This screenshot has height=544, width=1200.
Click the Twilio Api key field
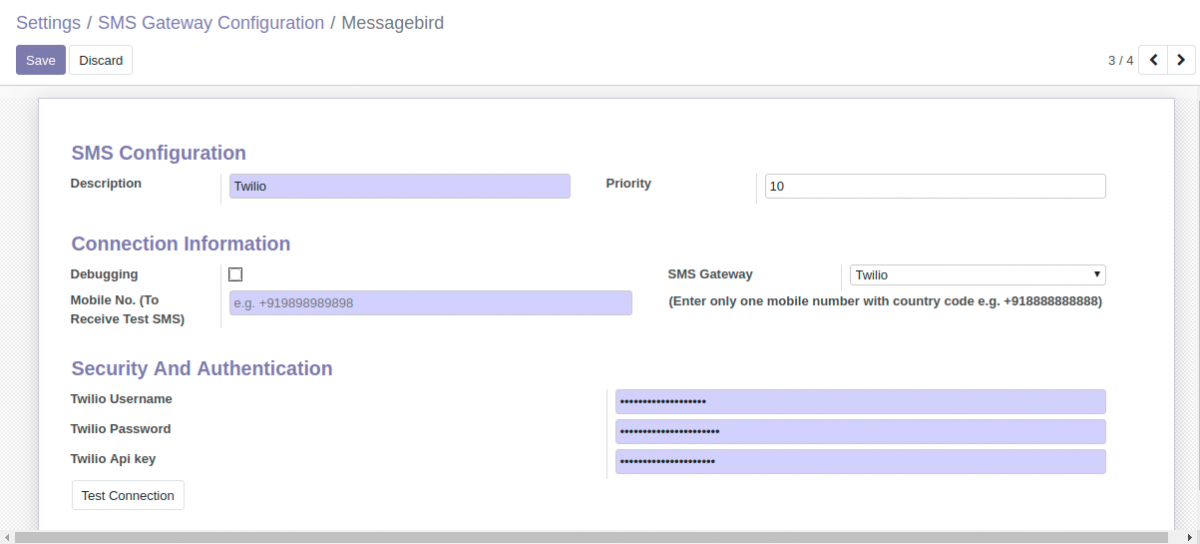860,461
